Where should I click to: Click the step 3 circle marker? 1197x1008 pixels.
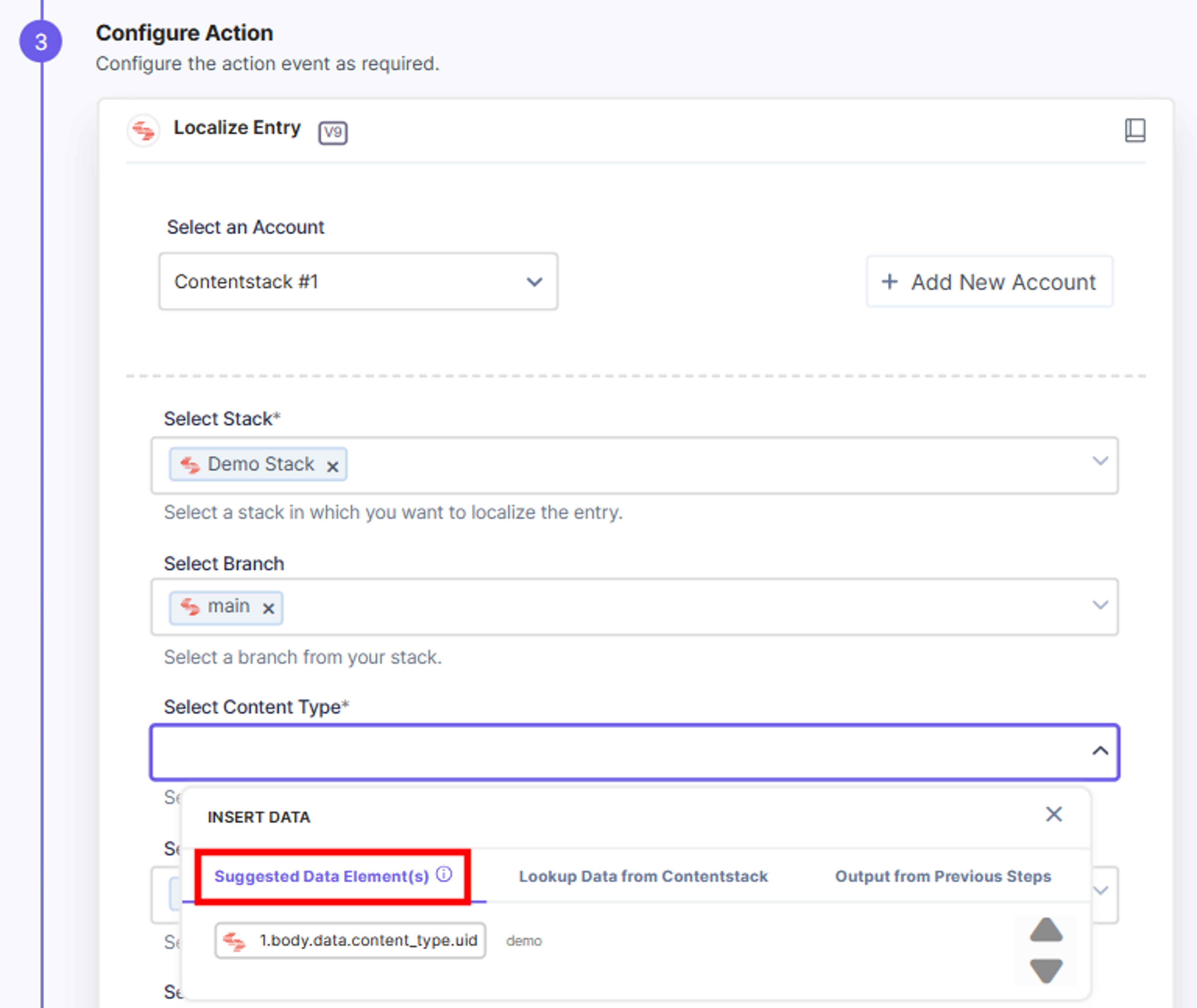click(x=41, y=42)
